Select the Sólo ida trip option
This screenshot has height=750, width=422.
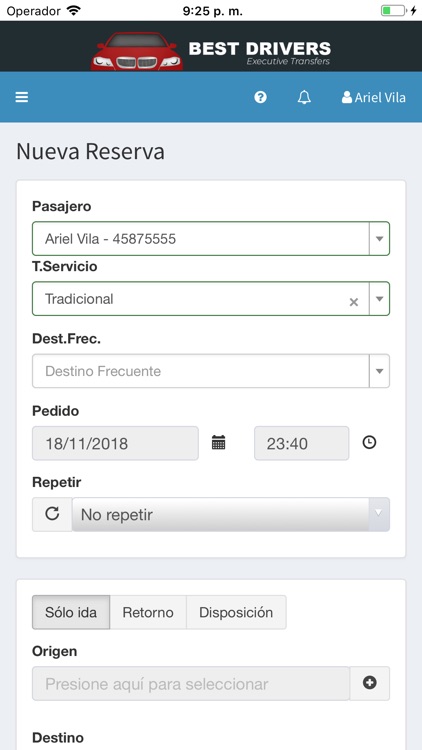coord(71,612)
